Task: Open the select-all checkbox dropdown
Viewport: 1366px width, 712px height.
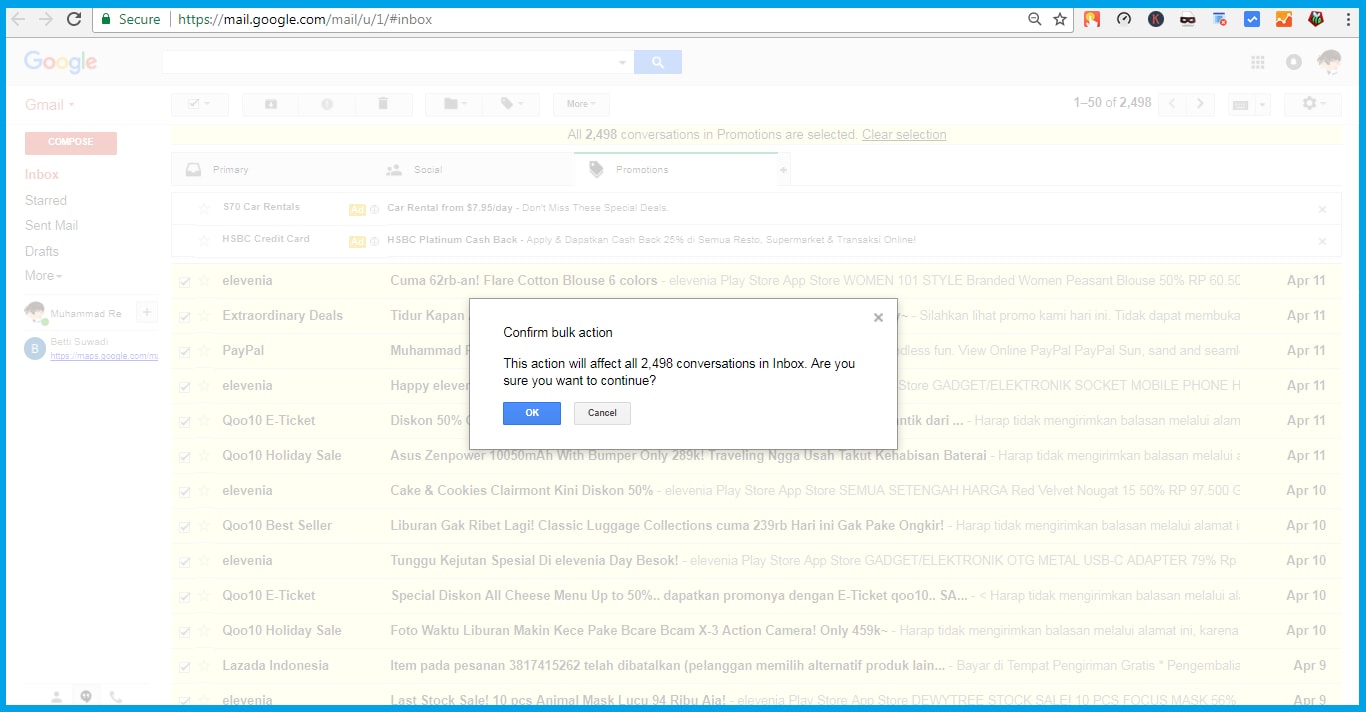Action: (x=200, y=104)
